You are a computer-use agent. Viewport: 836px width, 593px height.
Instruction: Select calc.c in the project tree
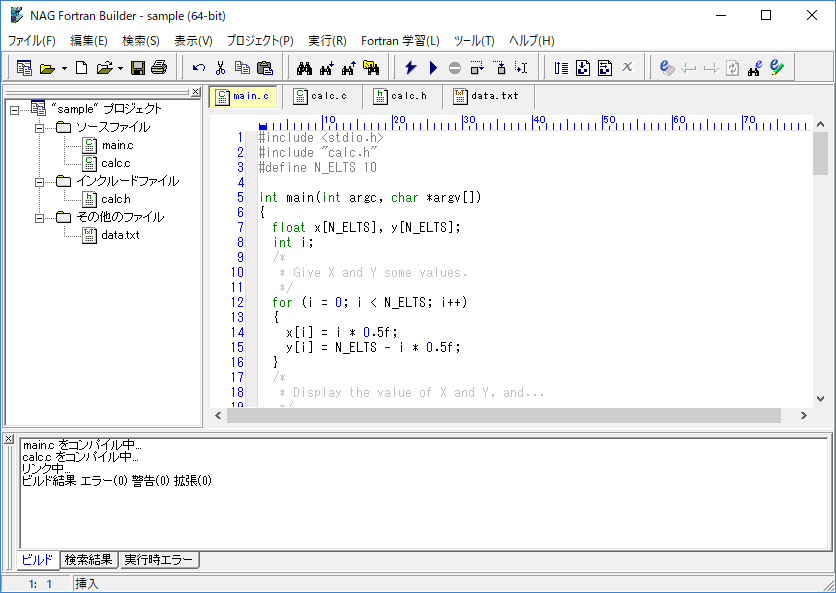(116, 163)
